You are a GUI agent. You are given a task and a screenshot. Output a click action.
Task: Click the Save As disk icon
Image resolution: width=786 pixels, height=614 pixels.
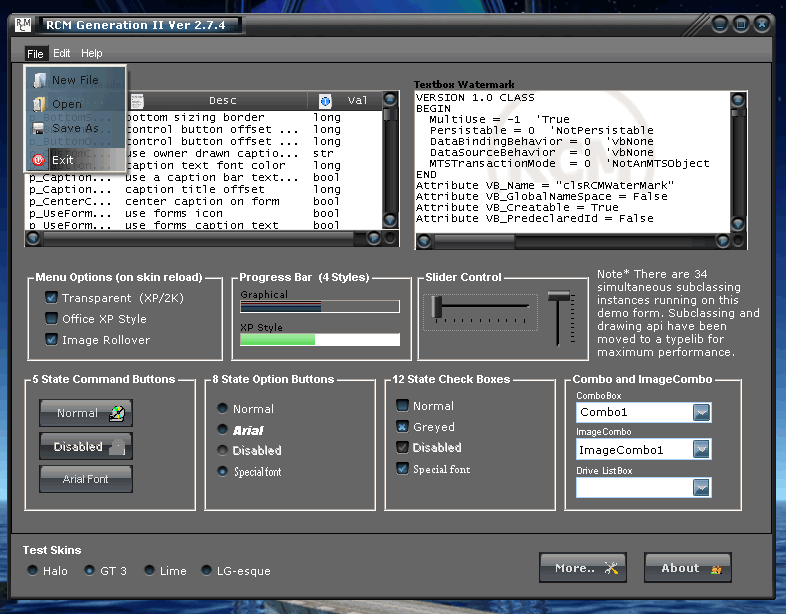coord(39,128)
